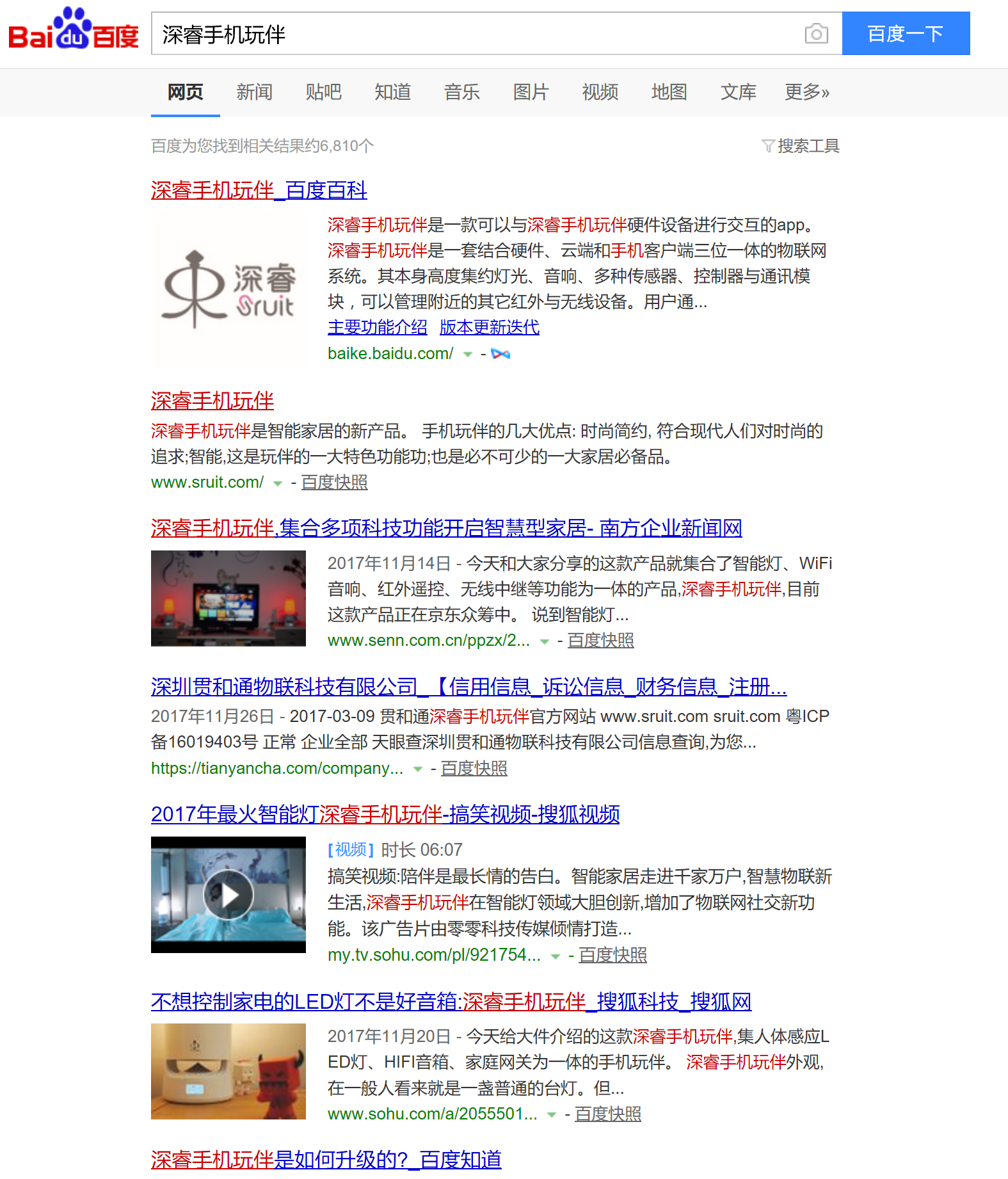Select the 网页 tab
Screen dimensions: 1008x1179
(185, 92)
